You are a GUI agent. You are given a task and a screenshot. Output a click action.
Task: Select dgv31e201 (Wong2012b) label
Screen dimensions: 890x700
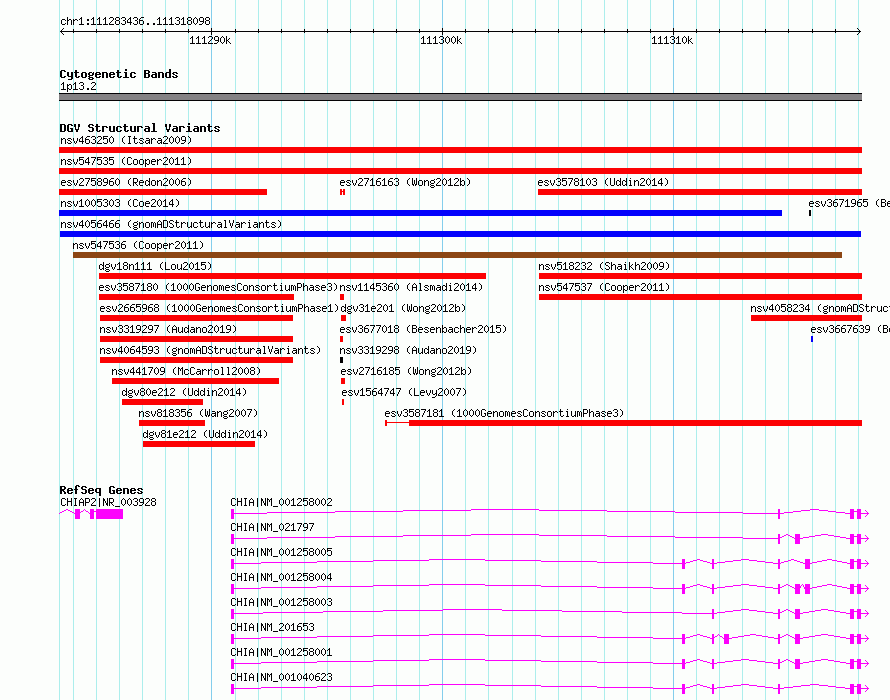pos(403,308)
